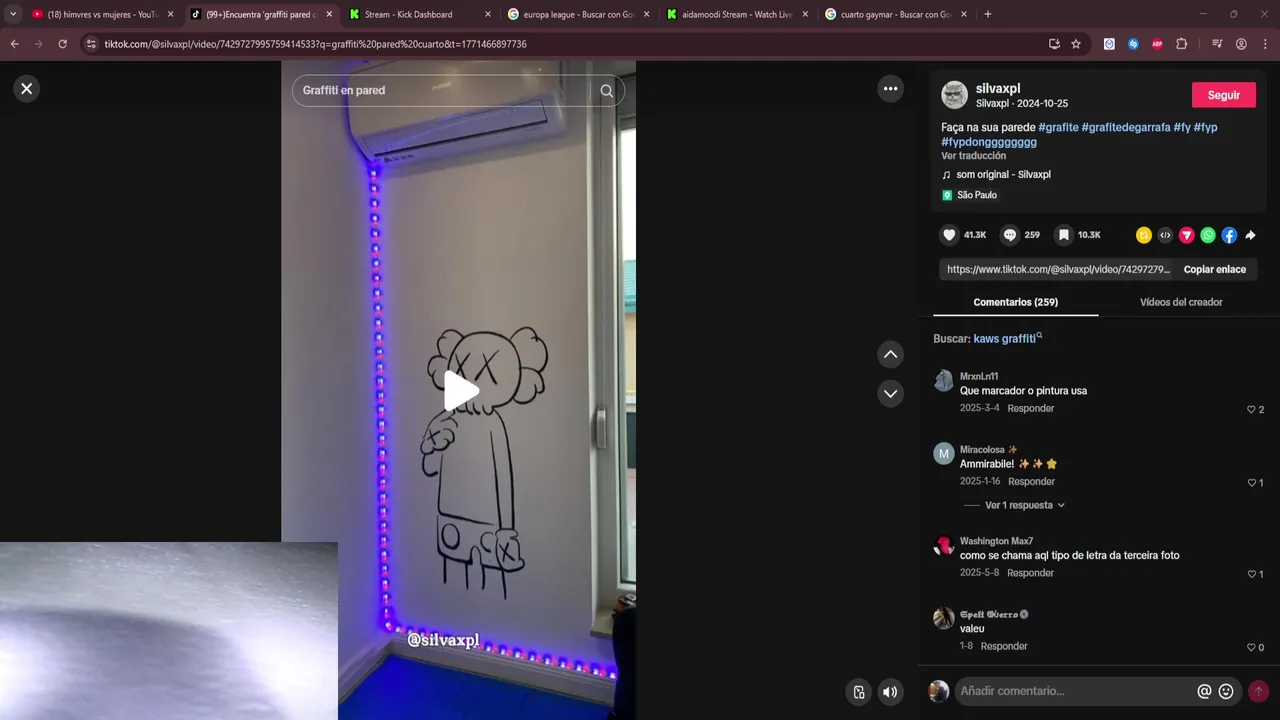The width and height of the screenshot is (1280, 720).
Task: Open comments via speech bubble icon
Action: point(1010,235)
